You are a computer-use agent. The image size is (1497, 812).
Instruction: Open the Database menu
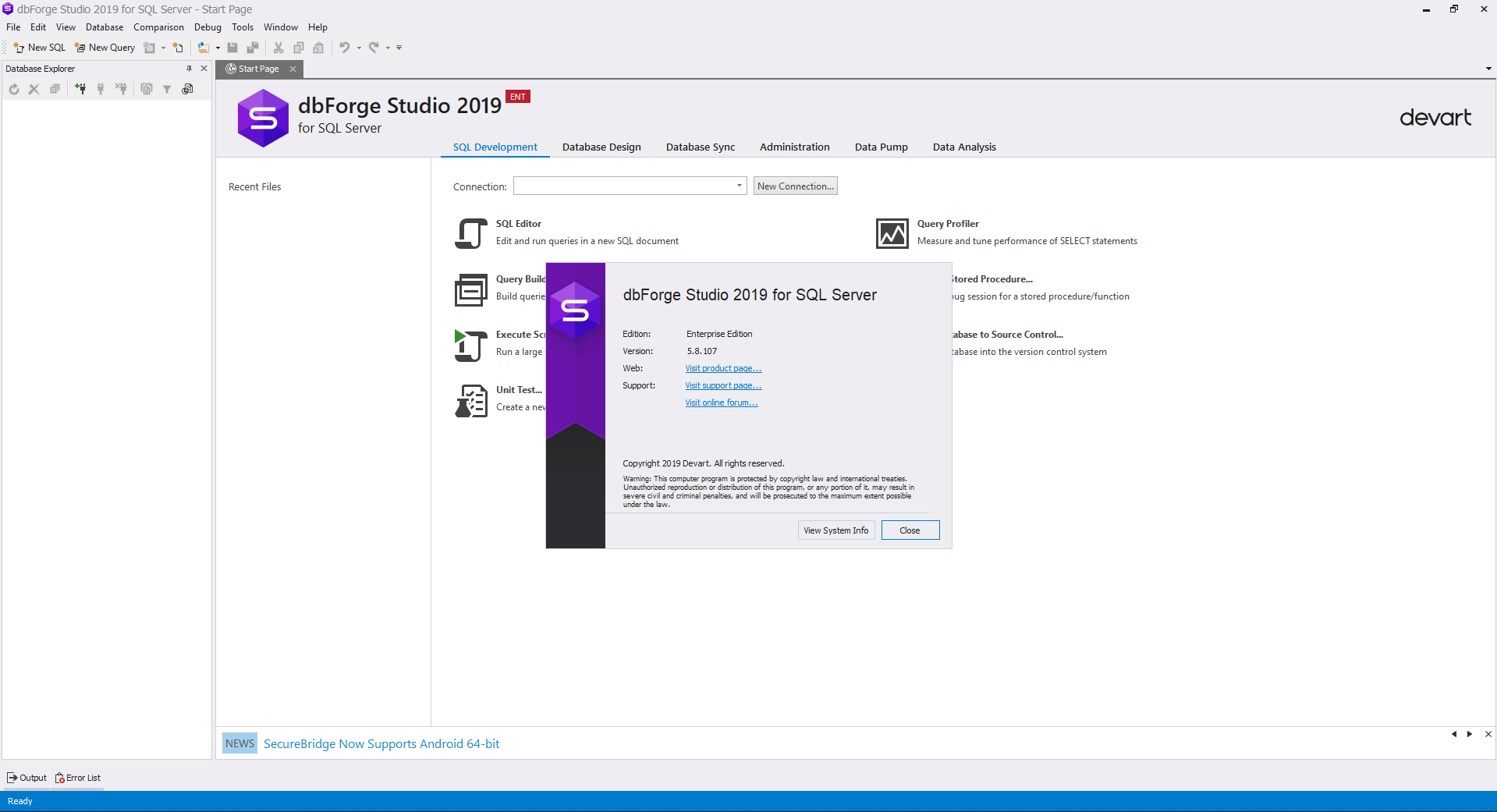pos(105,27)
